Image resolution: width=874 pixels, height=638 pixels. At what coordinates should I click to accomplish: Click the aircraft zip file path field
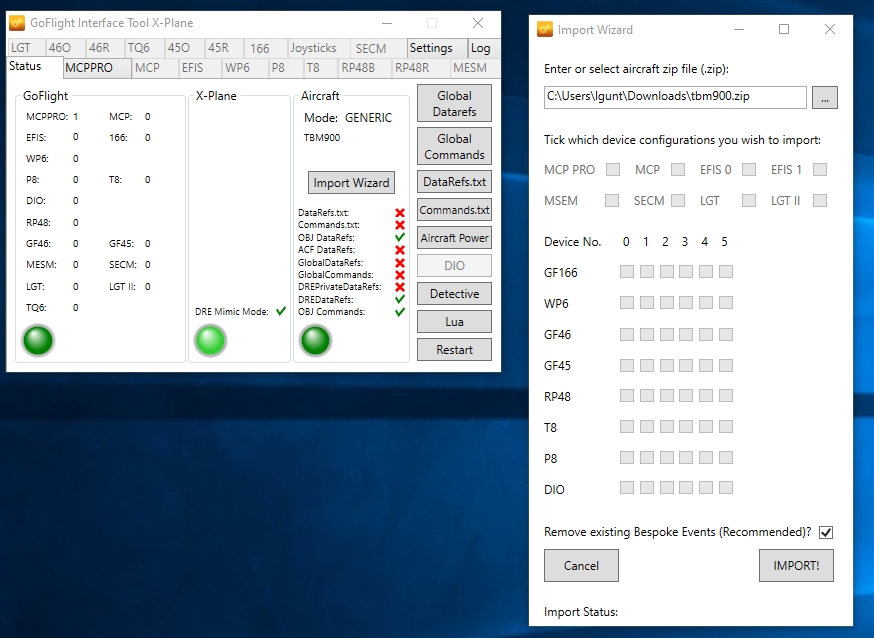tap(675, 97)
